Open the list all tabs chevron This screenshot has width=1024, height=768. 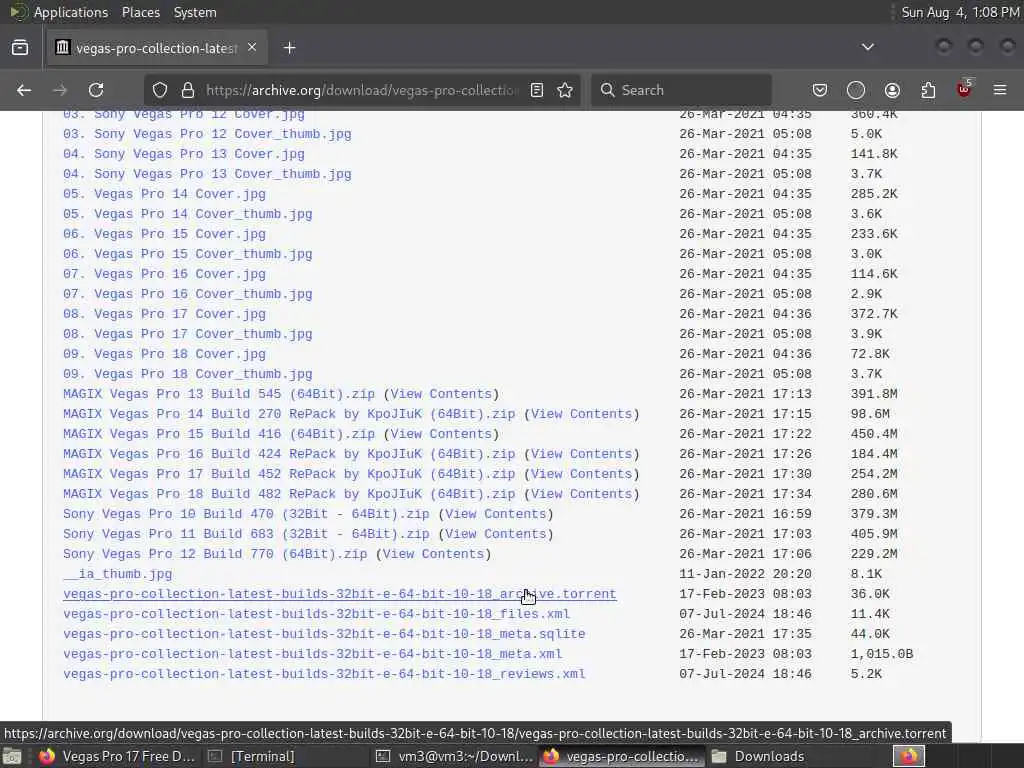(868, 47)
